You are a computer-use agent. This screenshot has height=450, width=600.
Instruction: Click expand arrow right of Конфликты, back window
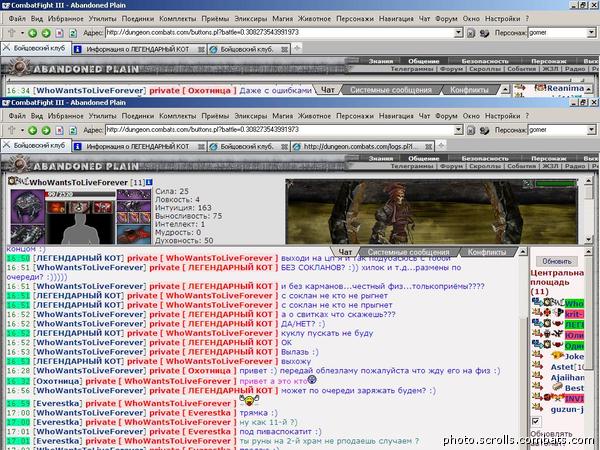[x=505, y=90]
